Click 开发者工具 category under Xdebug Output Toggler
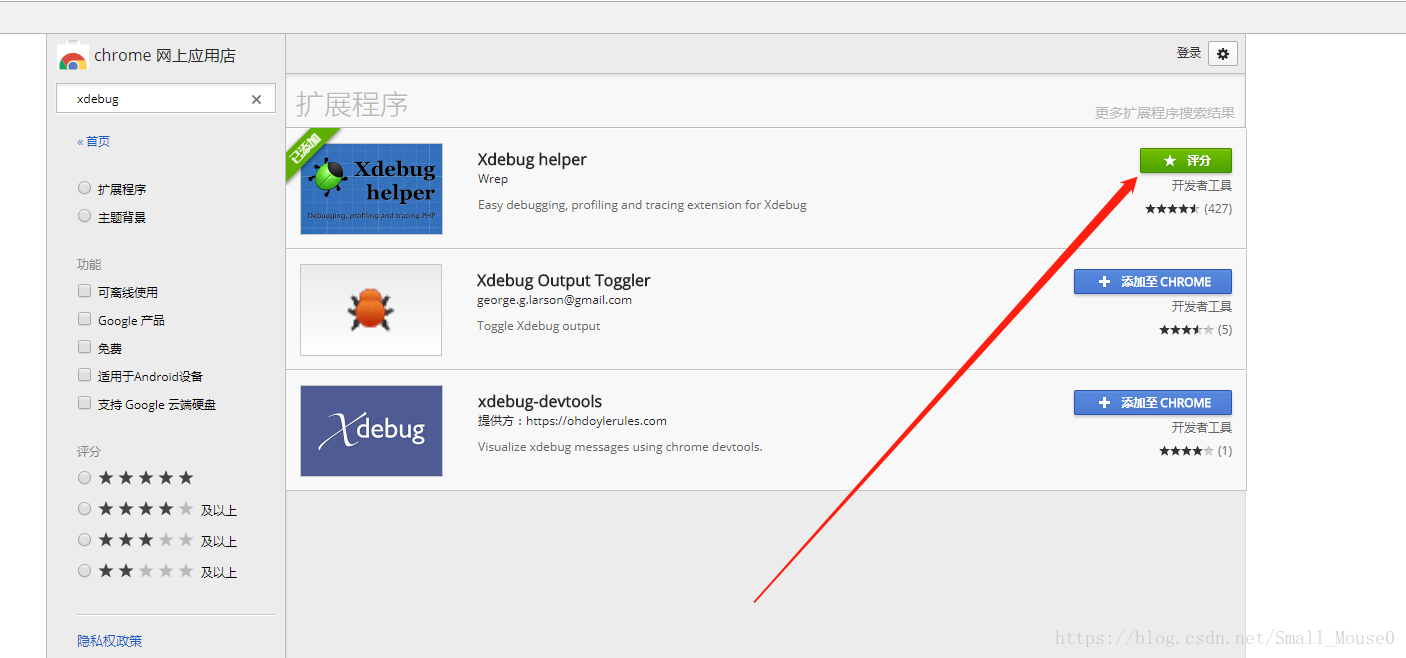The width and height of the screenshot is (1406, 658). pos(1202,307)
